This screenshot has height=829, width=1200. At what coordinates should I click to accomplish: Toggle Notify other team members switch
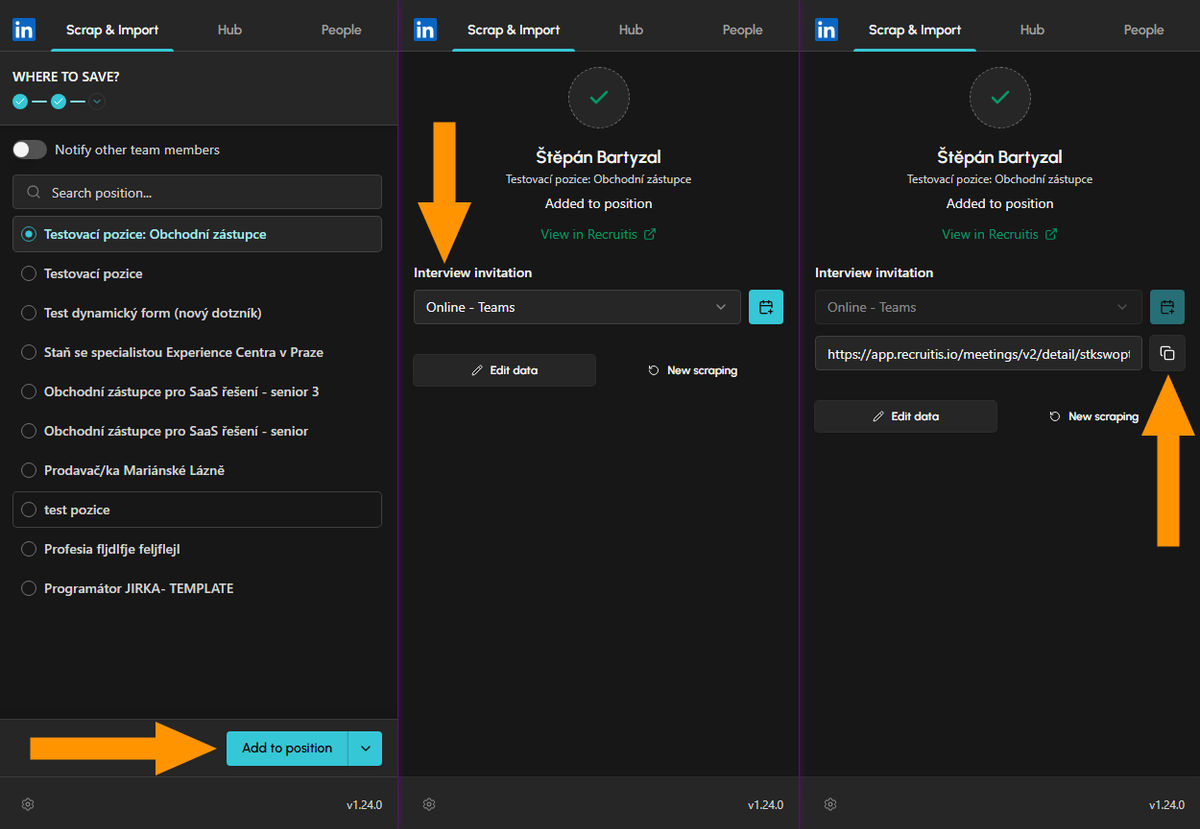tap(29, 149)
